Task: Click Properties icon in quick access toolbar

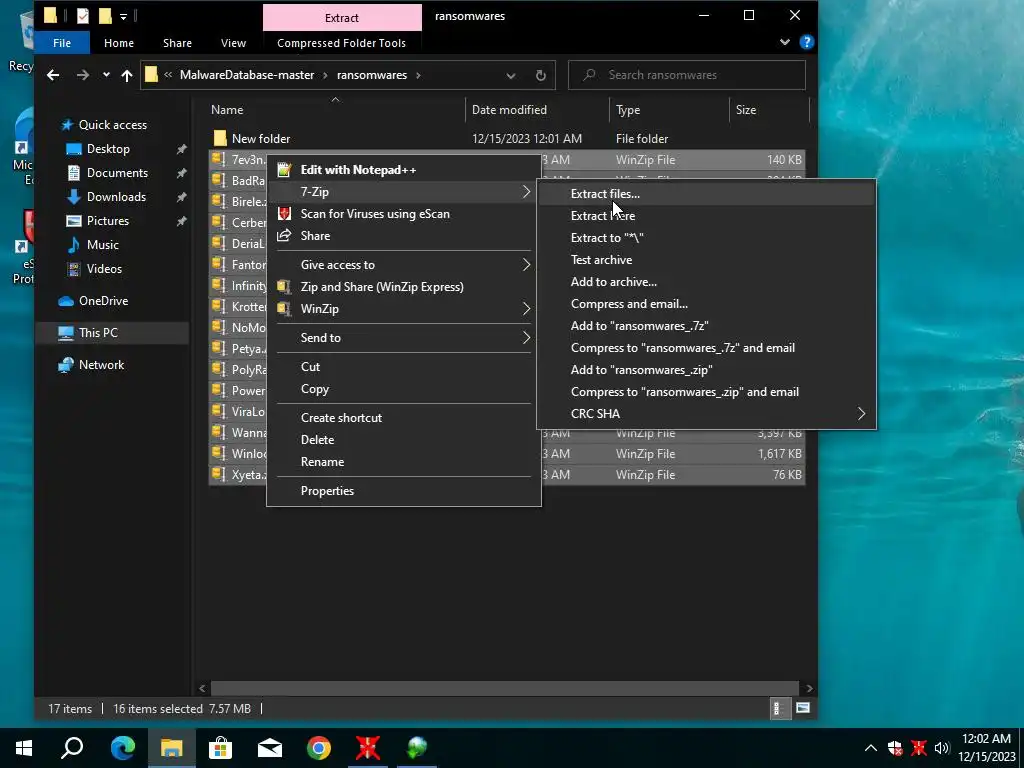Action: (83, 16)
